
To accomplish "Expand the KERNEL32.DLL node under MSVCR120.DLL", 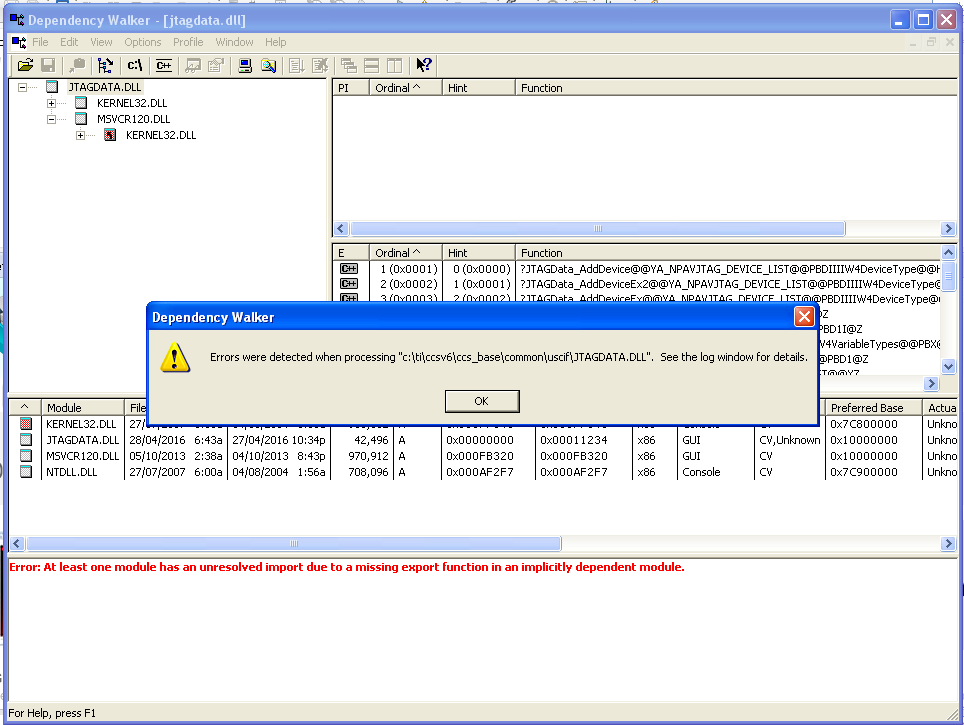I will (81, 135).
